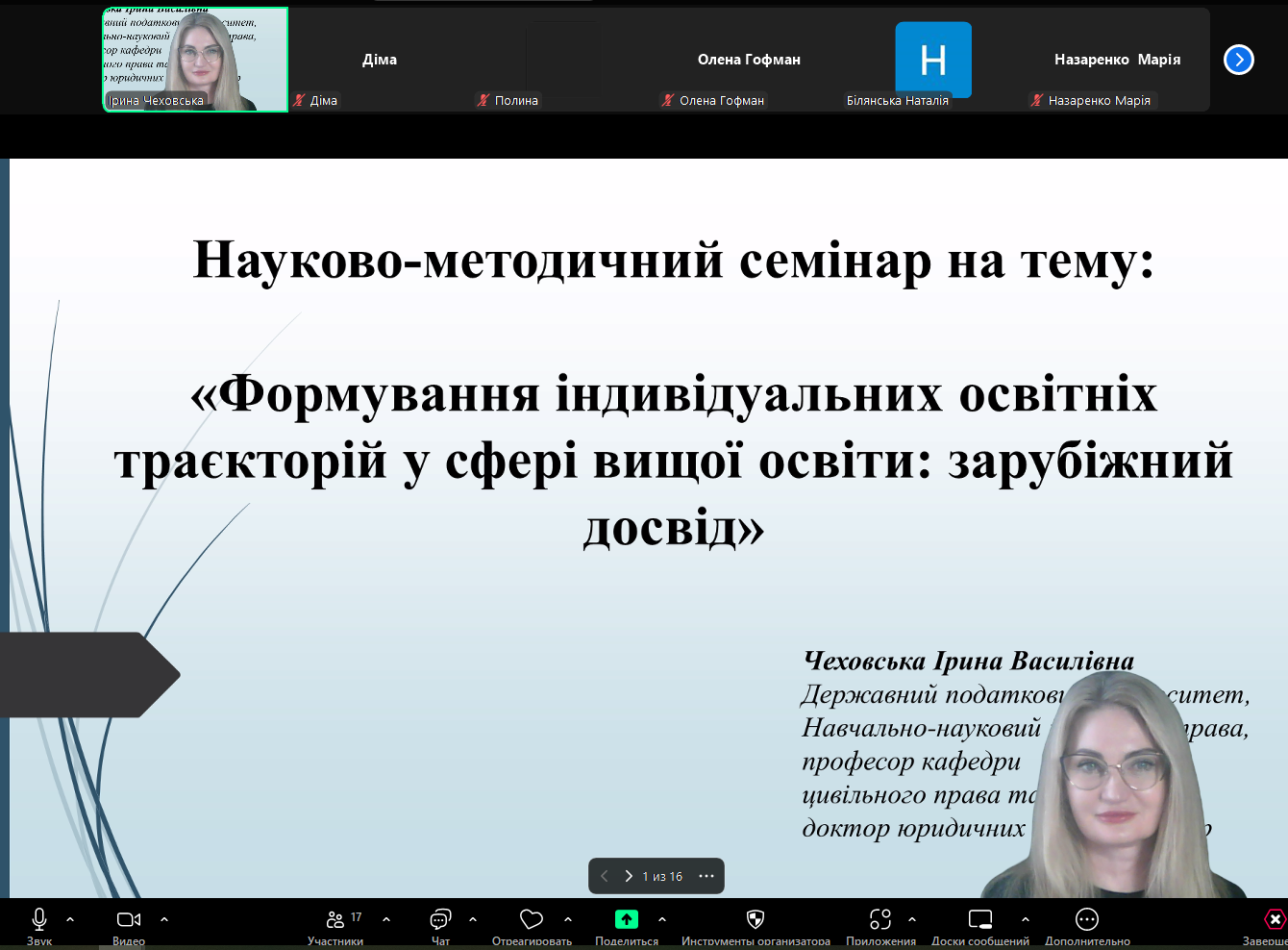Advance to next slide arrow in slide control
This screenshot has width=1288, height=950.
[629, 876]
